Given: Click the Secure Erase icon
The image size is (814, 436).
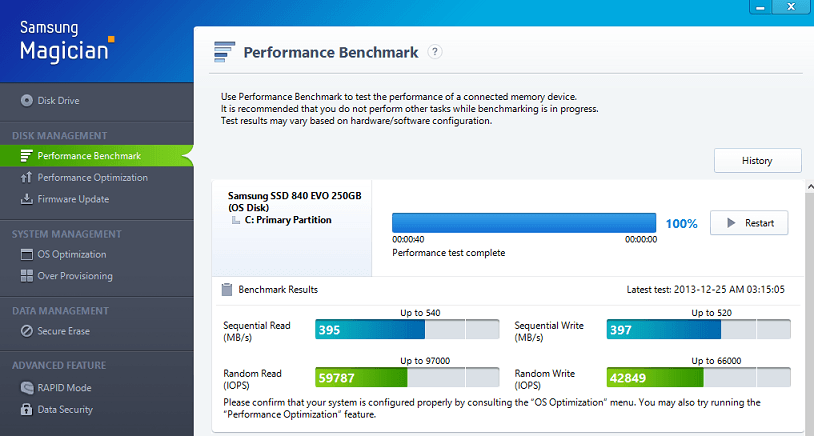Looking at the screenshot, I should coord(28,331).
